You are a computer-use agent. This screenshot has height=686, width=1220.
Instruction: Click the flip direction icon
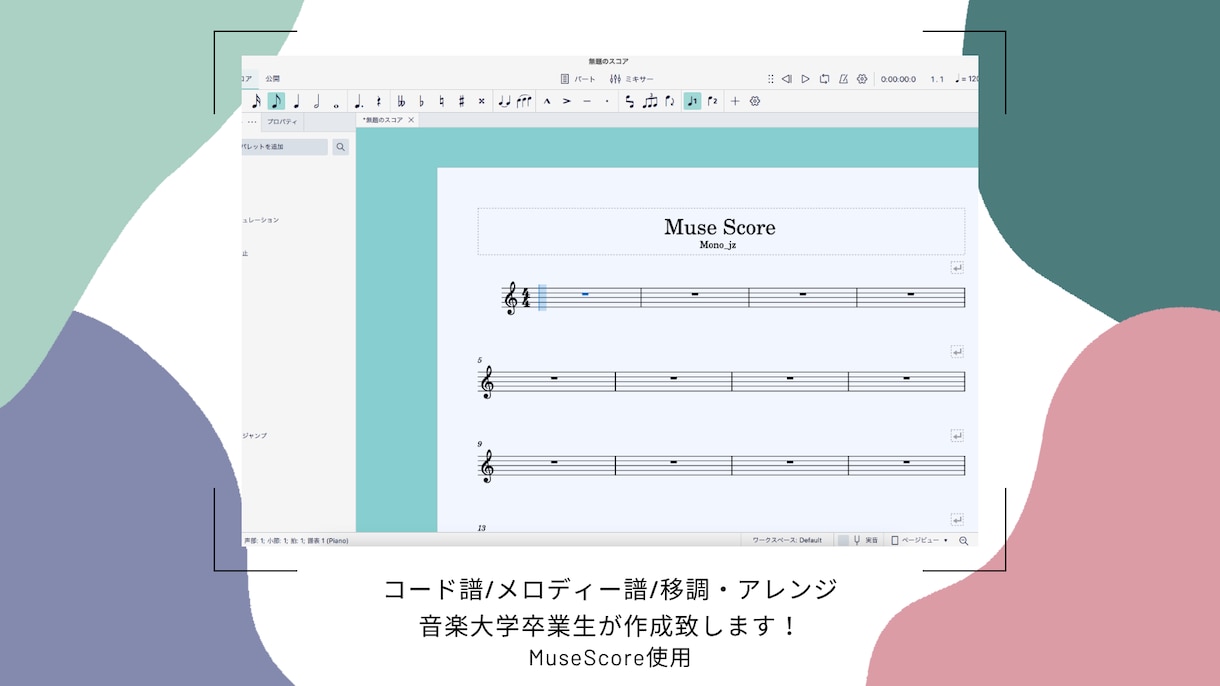[x=670, y=101]
